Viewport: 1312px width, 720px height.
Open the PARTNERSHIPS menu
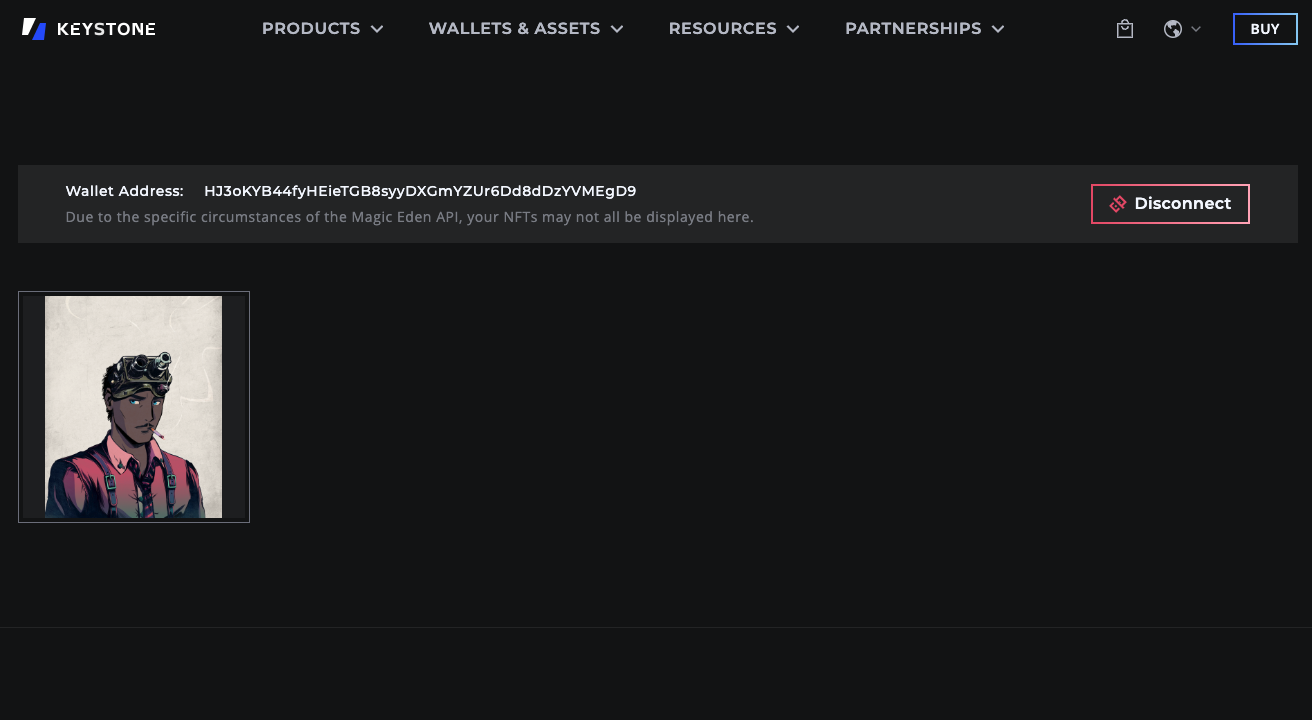click(x=912, y=29)
